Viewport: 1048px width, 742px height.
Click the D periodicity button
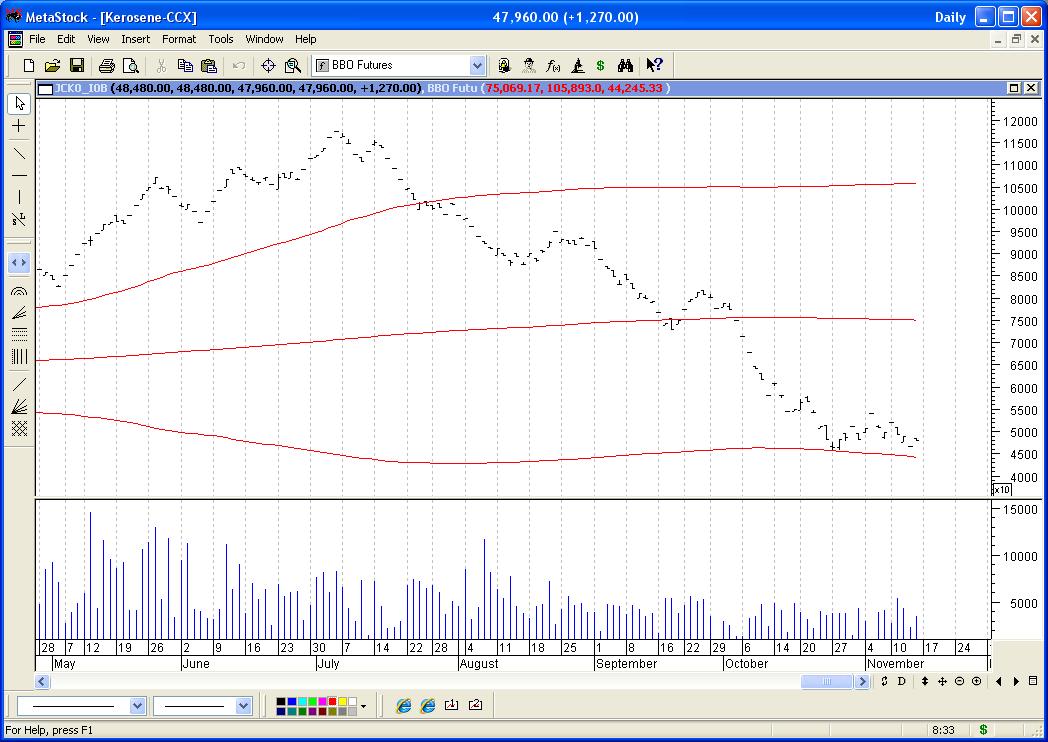(901, 682)
